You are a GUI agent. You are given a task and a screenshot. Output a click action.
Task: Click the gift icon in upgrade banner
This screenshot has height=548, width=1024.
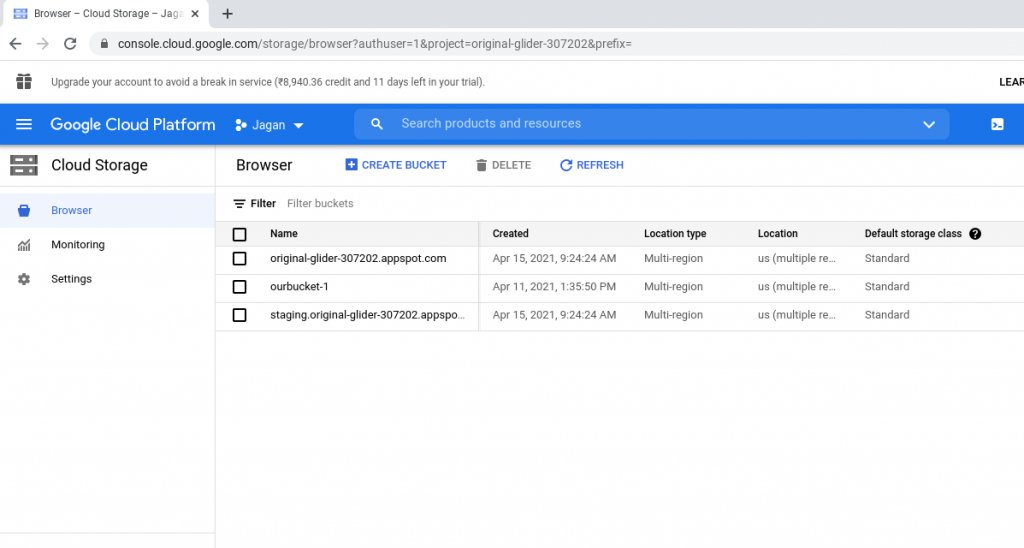pyautogui.click(x=24, y=82)
